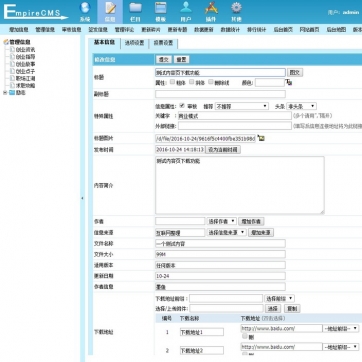Image resolution: width=362 pixels, height=362 pixels.
Task: Click into the content summary text area
Action: (x=240, y=185)
